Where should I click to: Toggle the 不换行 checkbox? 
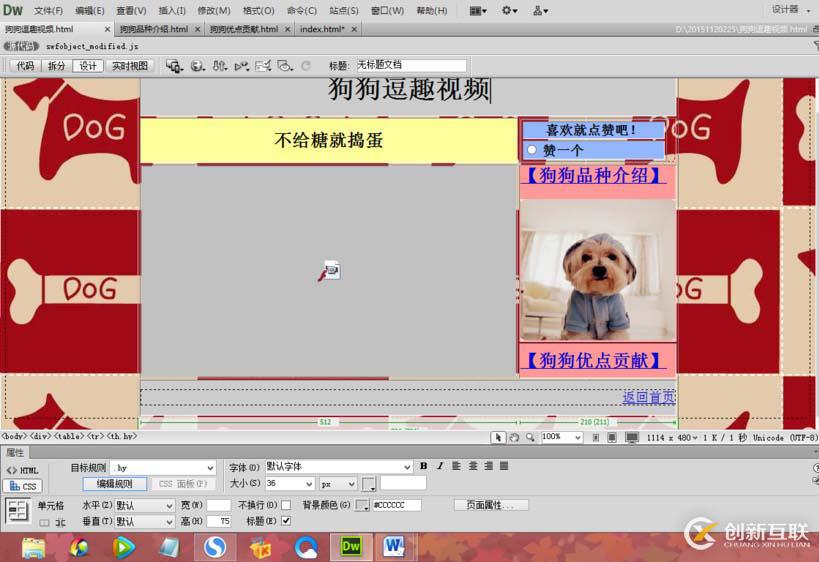tap(286, 505)
